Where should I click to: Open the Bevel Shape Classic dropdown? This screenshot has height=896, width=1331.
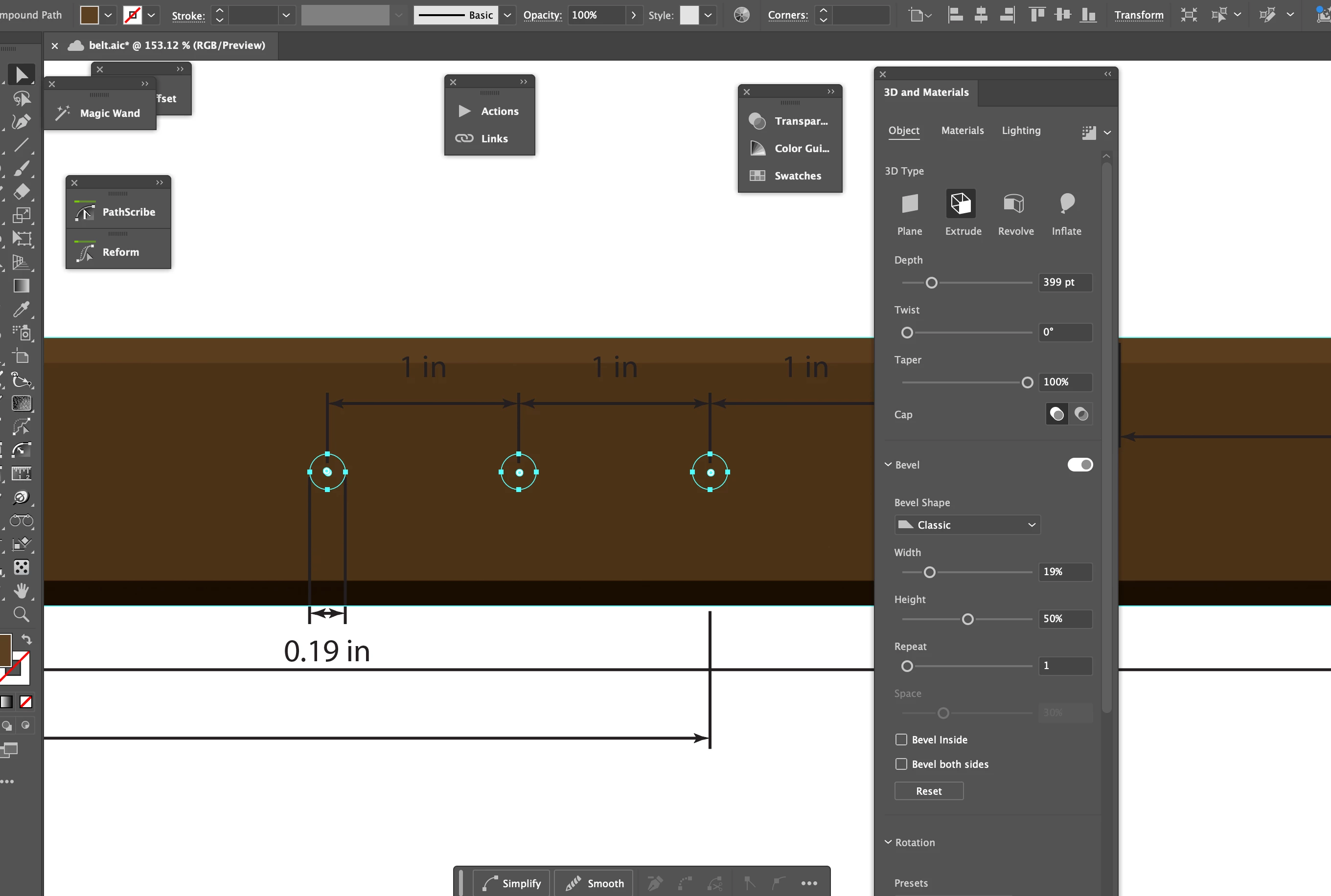(967, 525)
